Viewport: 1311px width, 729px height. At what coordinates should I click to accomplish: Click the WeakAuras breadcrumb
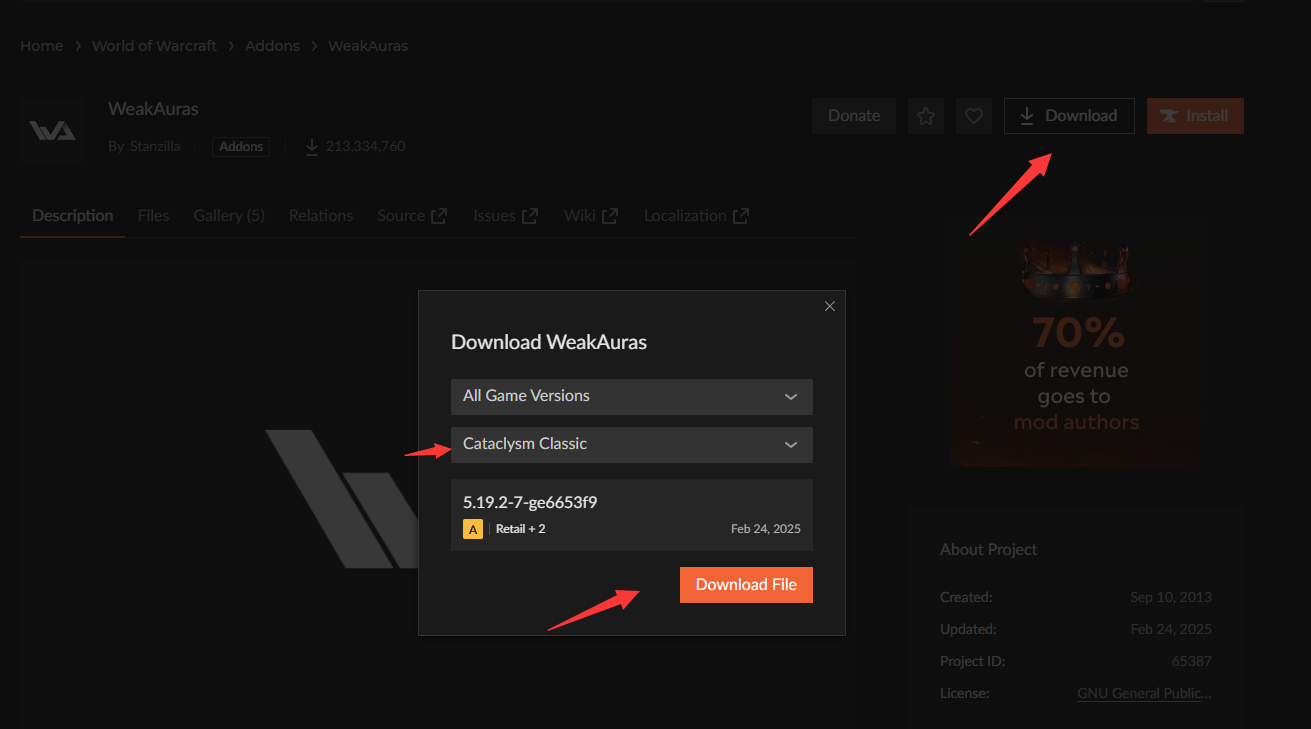point(368,46)
